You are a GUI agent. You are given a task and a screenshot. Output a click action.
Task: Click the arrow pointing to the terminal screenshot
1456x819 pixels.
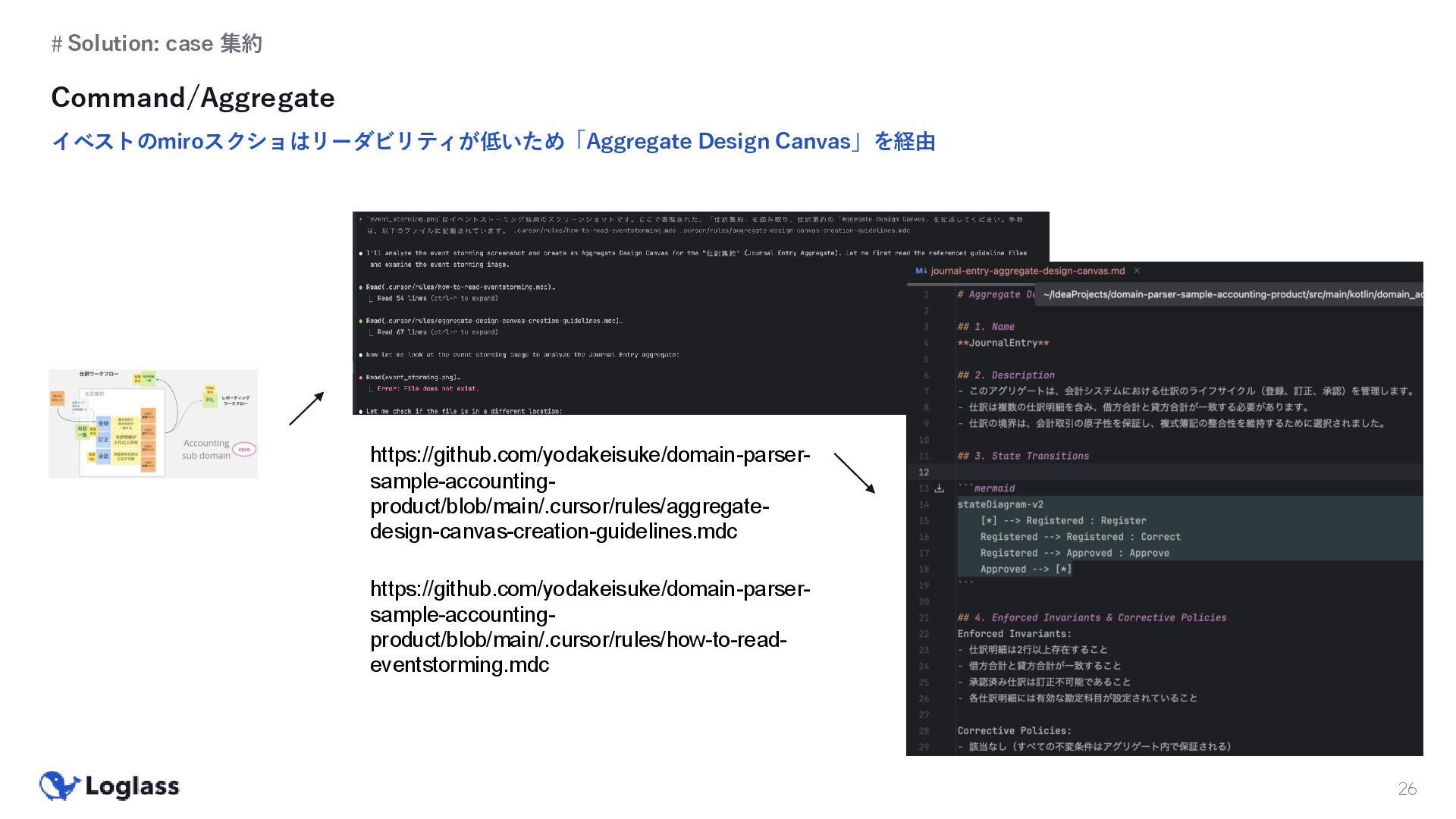click(x=306, y=409)
